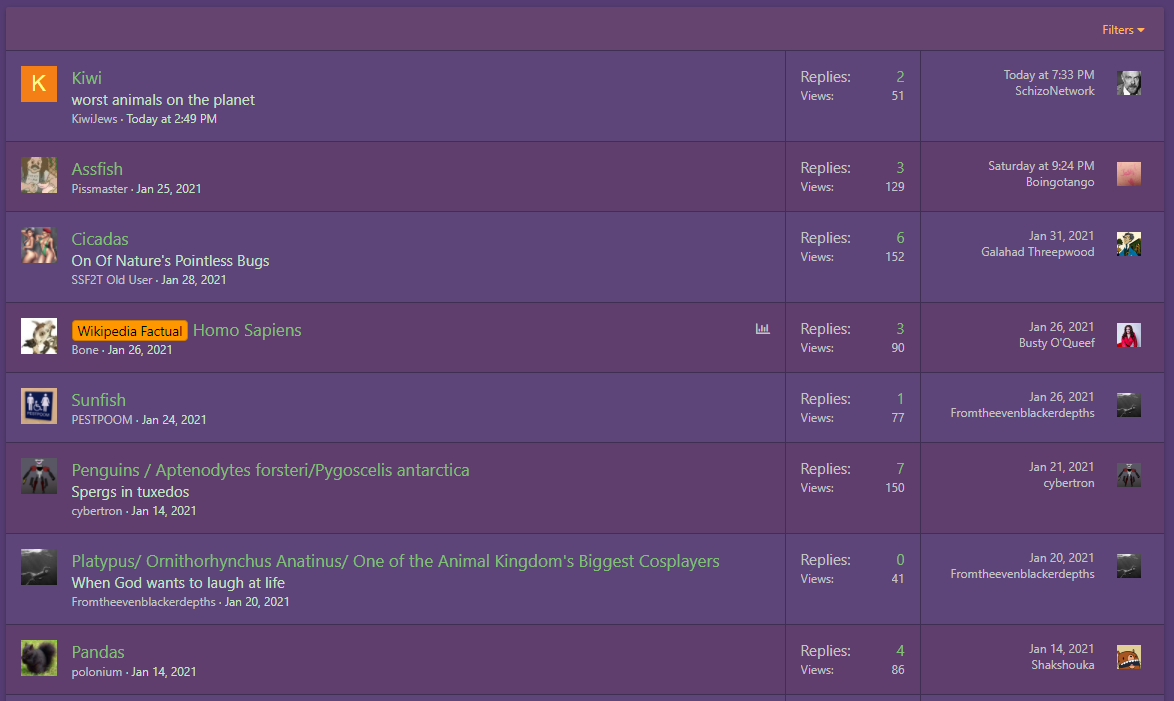Click 'On Of Nature's Pointless Bugs' snippet

point(170,261)
